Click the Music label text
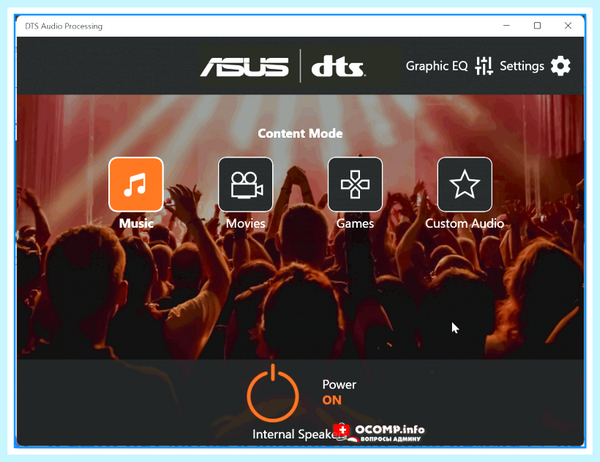The image size is (600, 462). click(x=136, y=223)
